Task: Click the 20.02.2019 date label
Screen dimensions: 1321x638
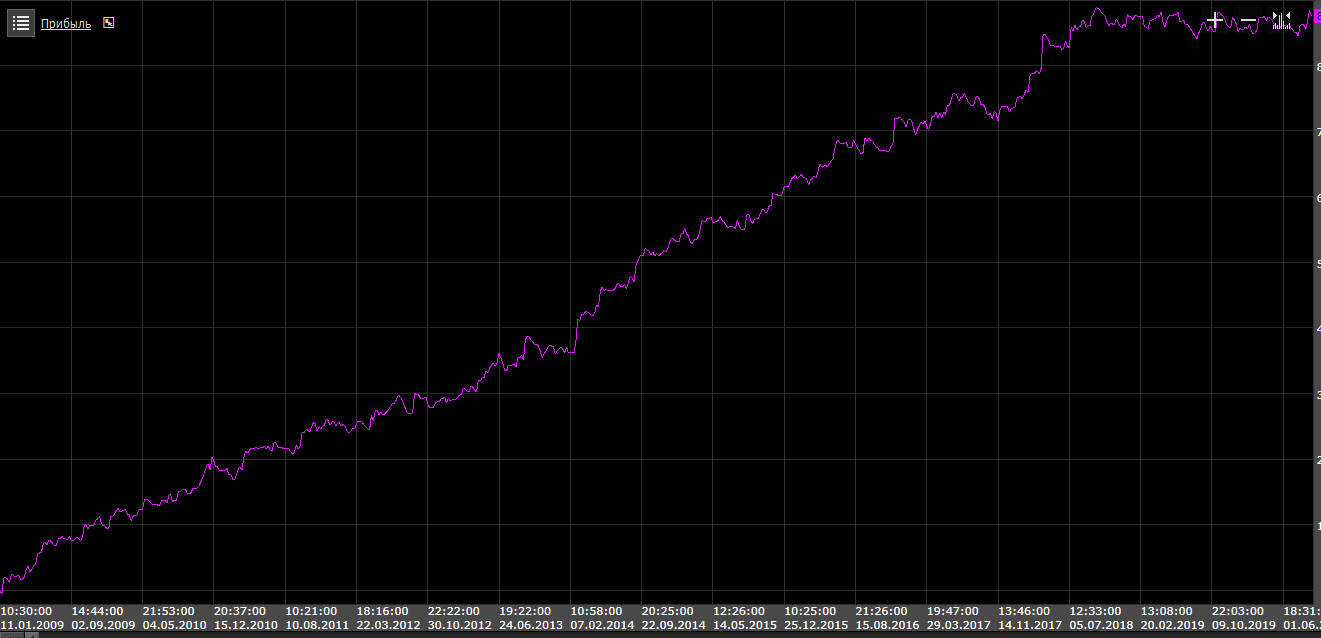Action: (x=1172, y=624)
